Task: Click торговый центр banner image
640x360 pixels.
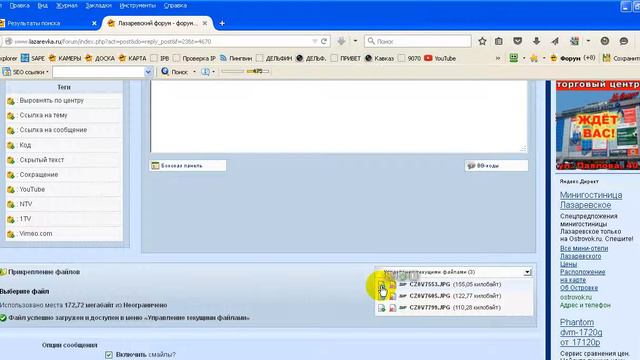Action: 598,126
